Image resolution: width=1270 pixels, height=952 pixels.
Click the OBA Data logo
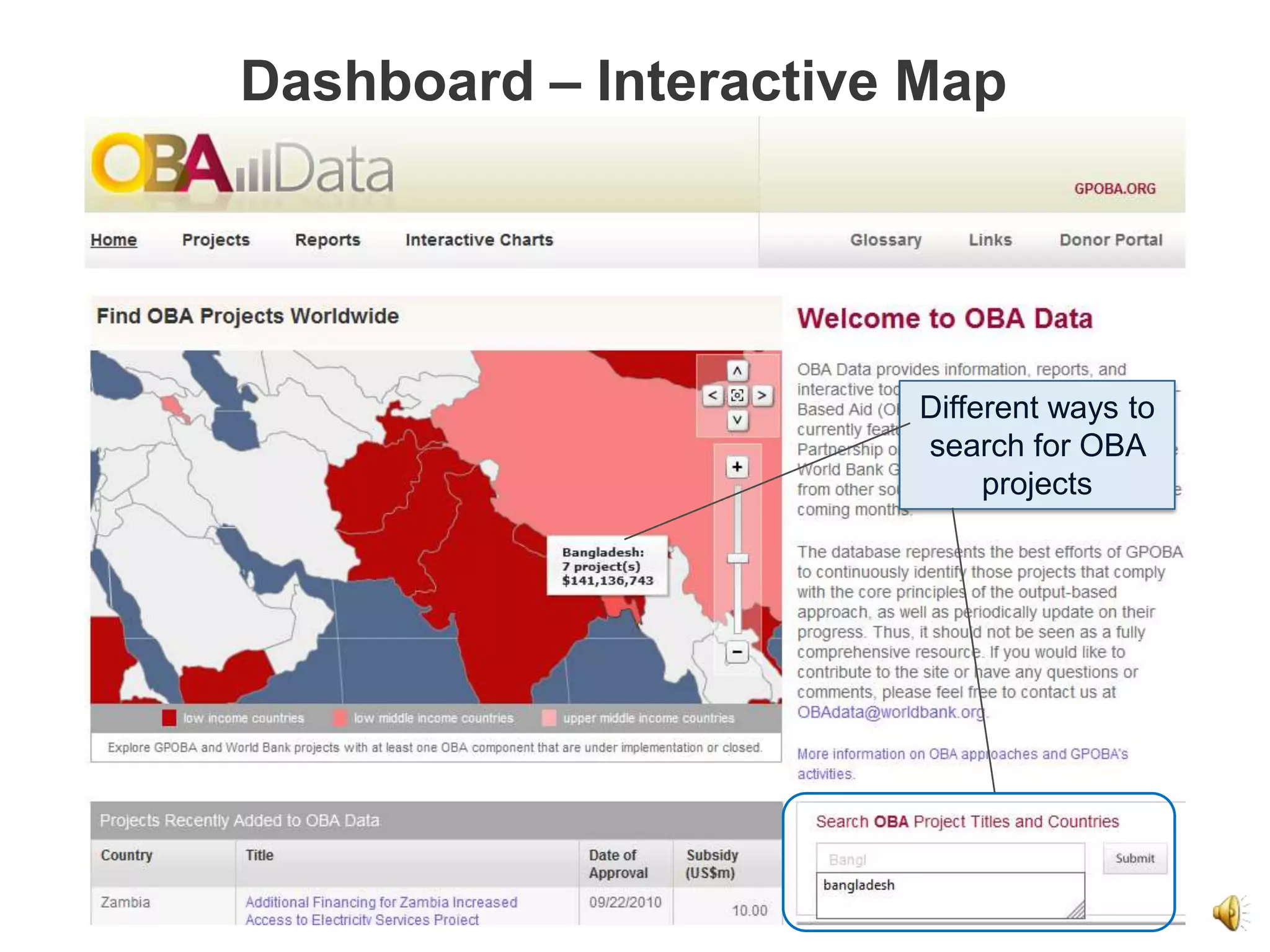pyautogui.click(x=242, y=165)
